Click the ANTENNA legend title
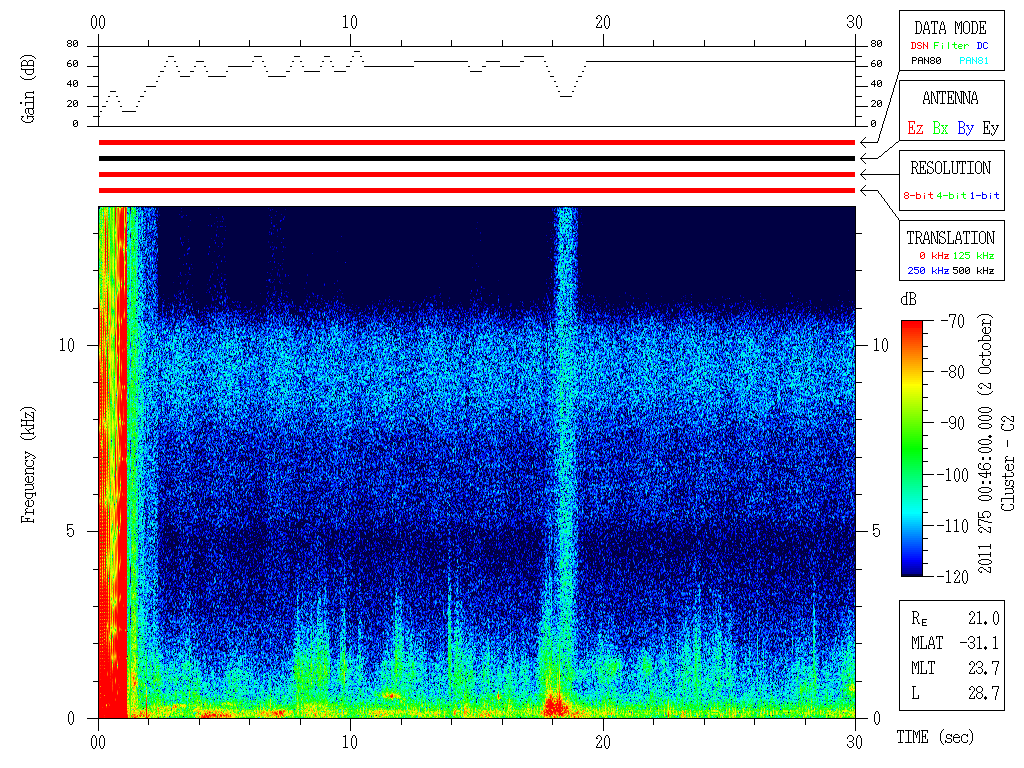Image resolution: width=1024 pixels, height=768 pixels. coord(950,98)
